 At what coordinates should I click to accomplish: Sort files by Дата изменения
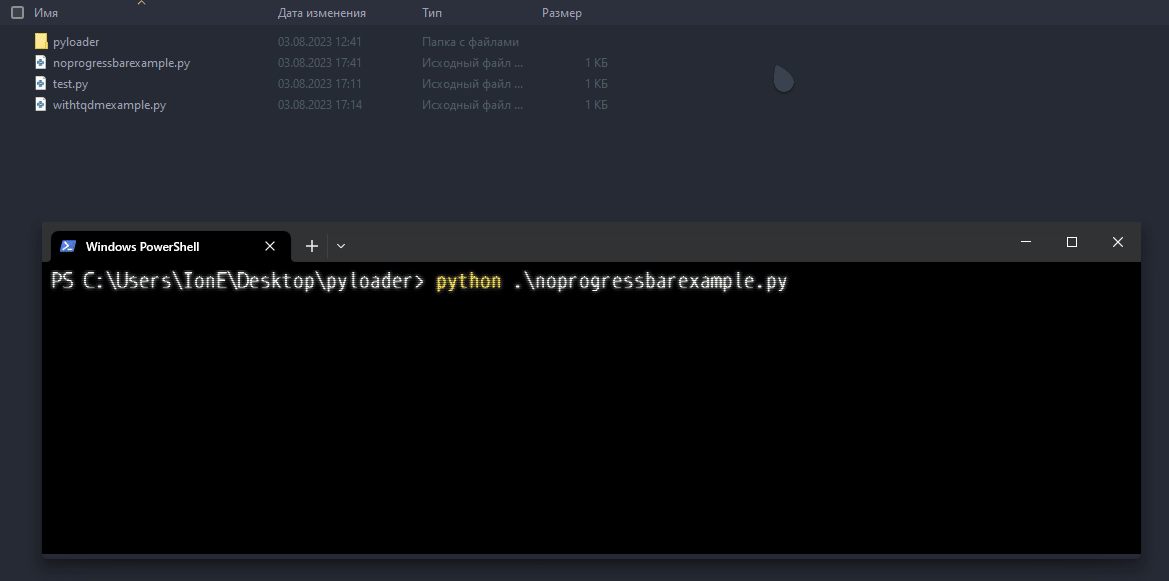point(321,12)
